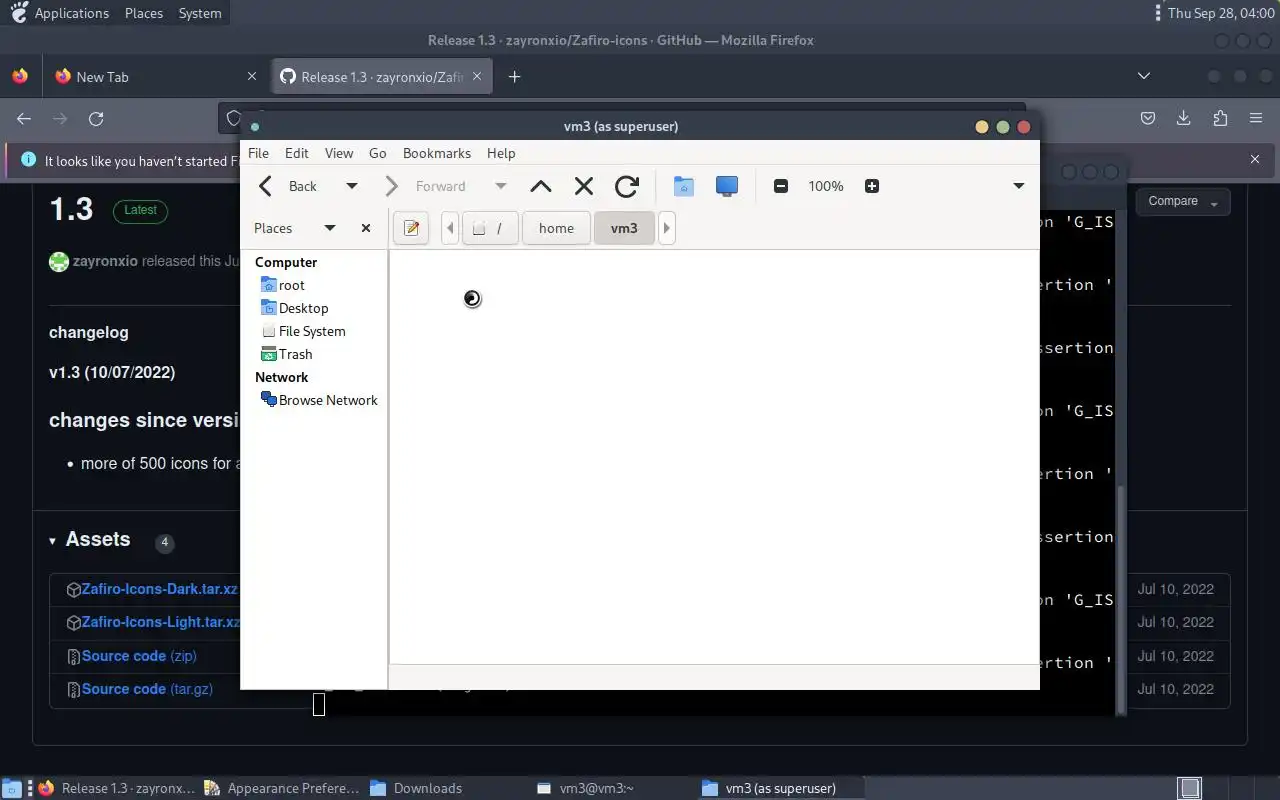Select the root '/' path button

(x=488, y=228)
